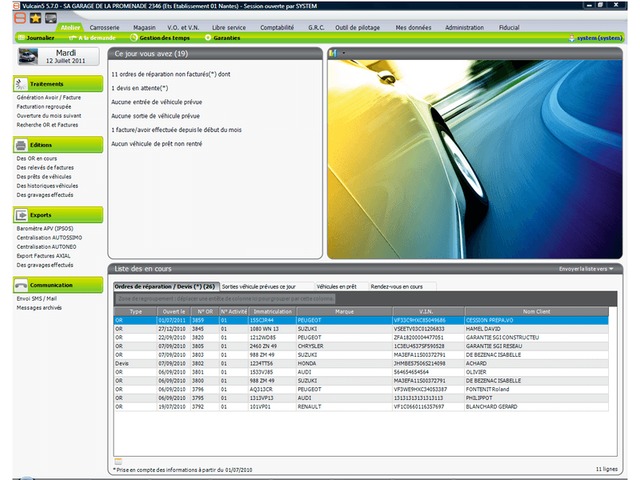This screenshot has height=480, width=640.
Task: Open Centralisation AUTOSSIMO
Action: point(49,238)
